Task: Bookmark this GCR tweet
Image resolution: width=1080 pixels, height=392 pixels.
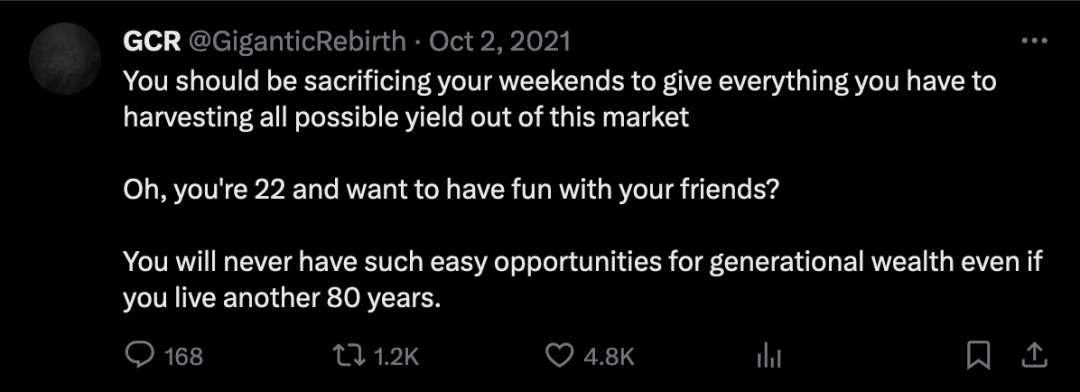Action: click(x=978, y=355)
